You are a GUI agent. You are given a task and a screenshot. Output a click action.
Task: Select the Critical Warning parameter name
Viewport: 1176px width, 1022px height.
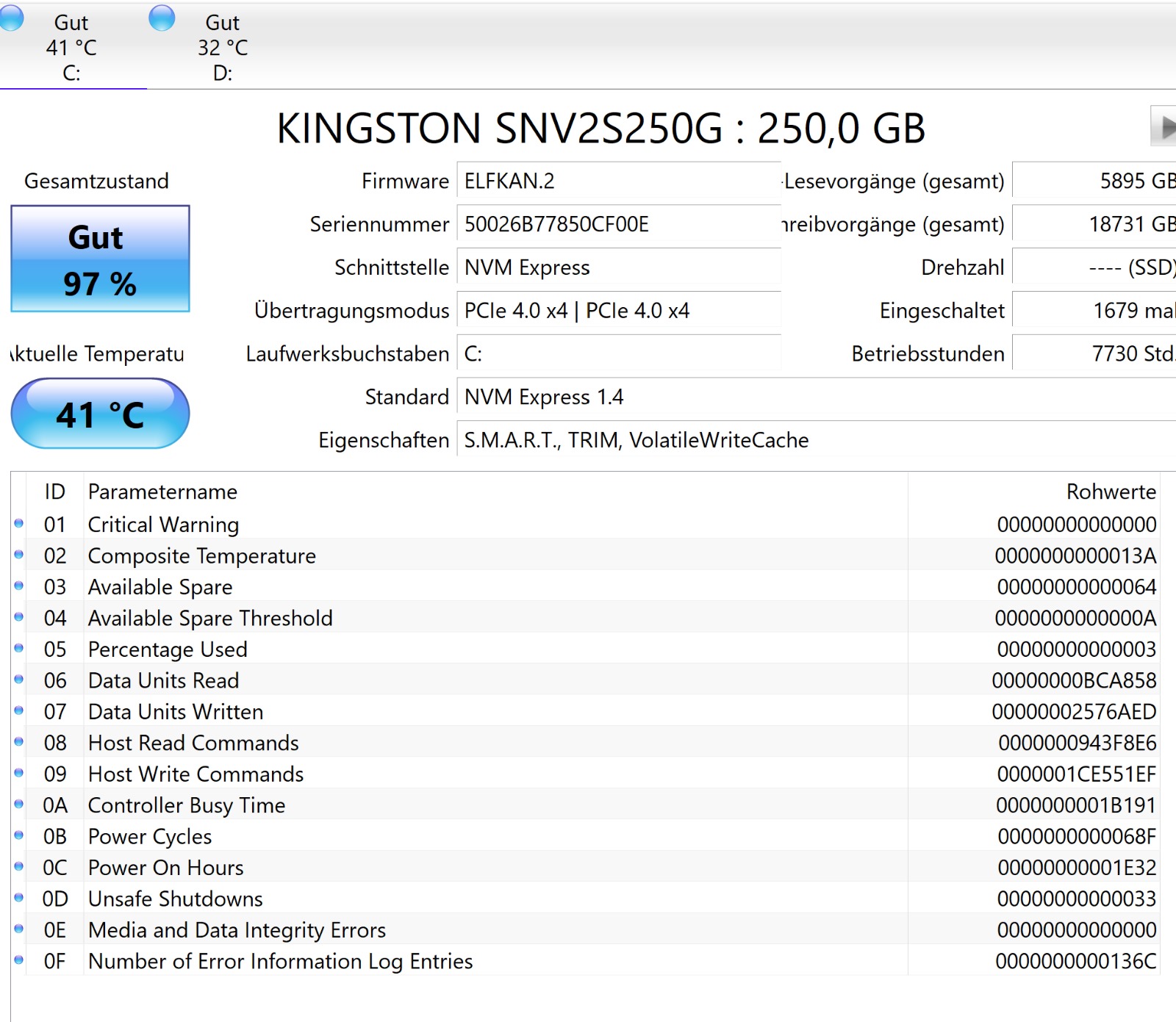coord(163,525)
